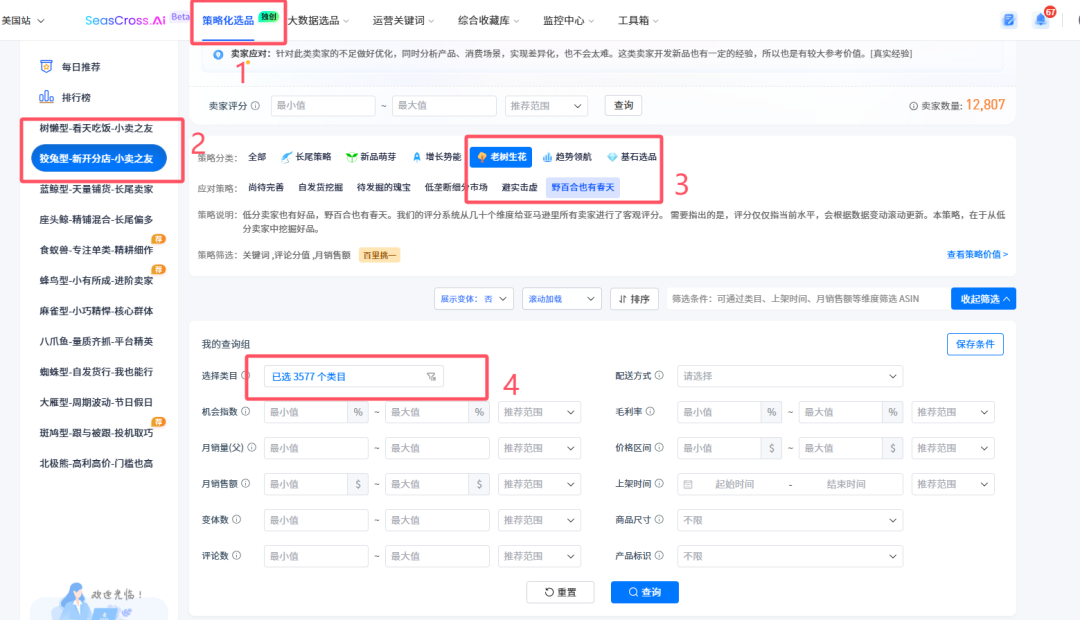Click the 新品萌芽 sprout icon
1080x620 pixels.
tap(351, 155)
